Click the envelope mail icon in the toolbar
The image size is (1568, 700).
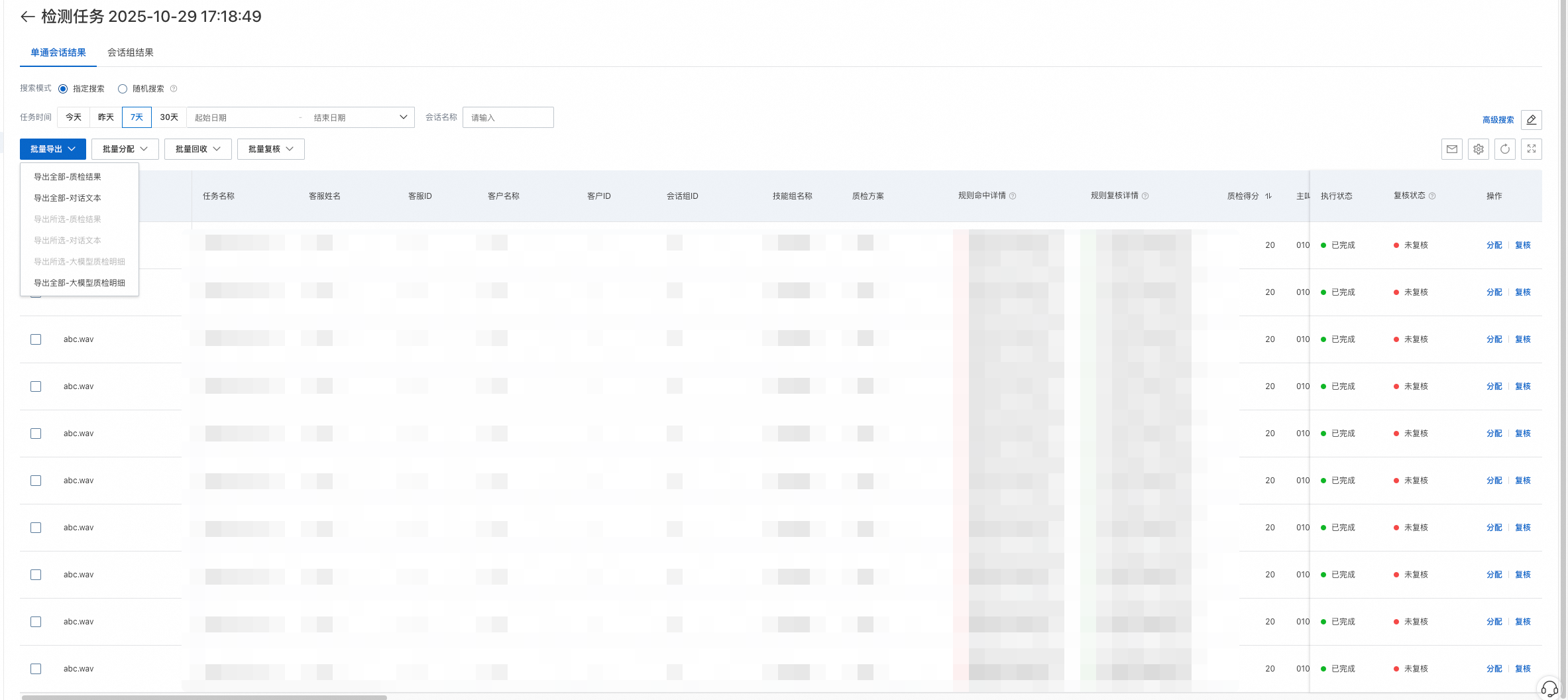tap(1451, 149)
